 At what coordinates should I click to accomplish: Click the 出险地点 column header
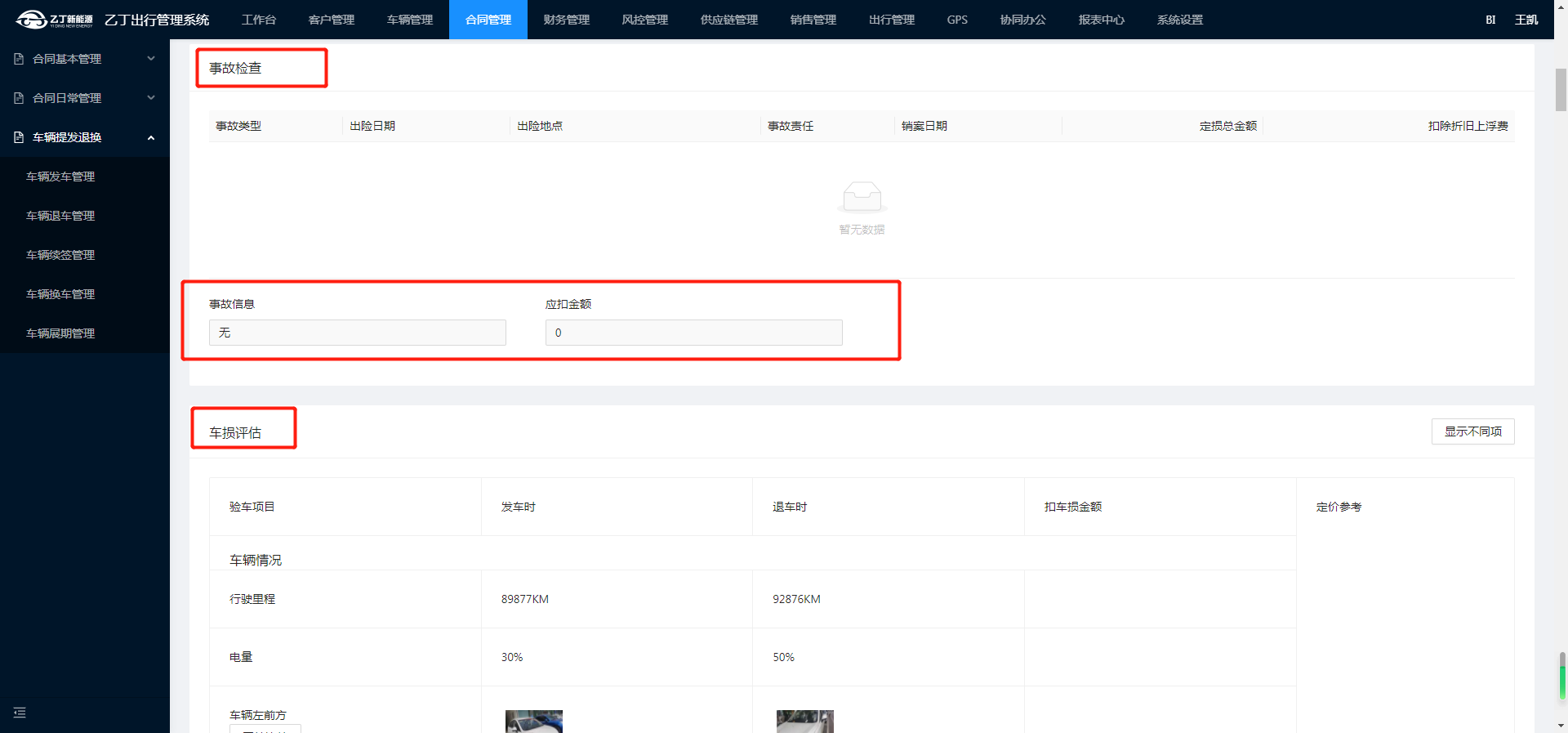[540, 126]
